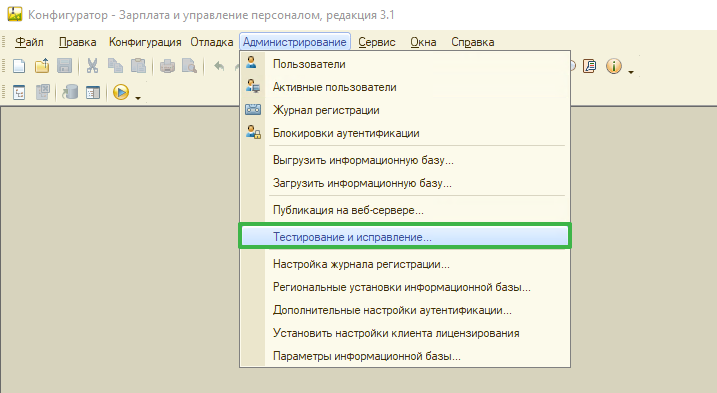The image size is (717, 393).
Task: Open the Конфигурация menu
Action: click(145, 42)
